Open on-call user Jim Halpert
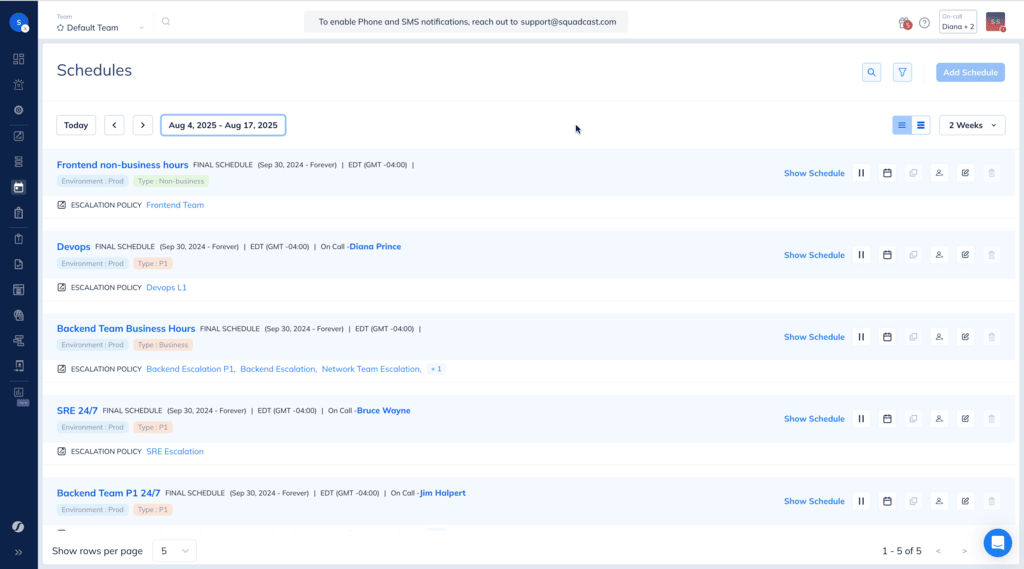The width and height of the screenshot is (1024, 569). coord(442,493)
